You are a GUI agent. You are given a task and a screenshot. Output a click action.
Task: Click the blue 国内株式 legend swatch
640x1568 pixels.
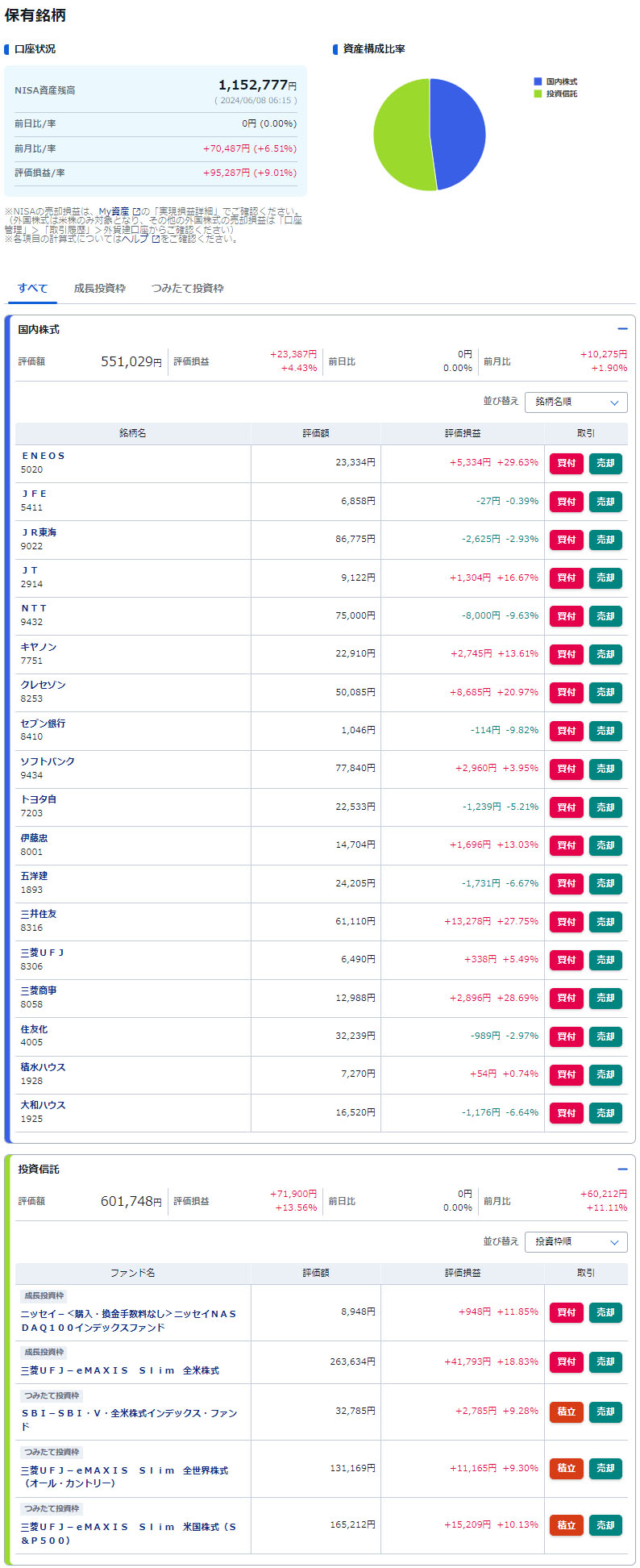click(538, 81)
